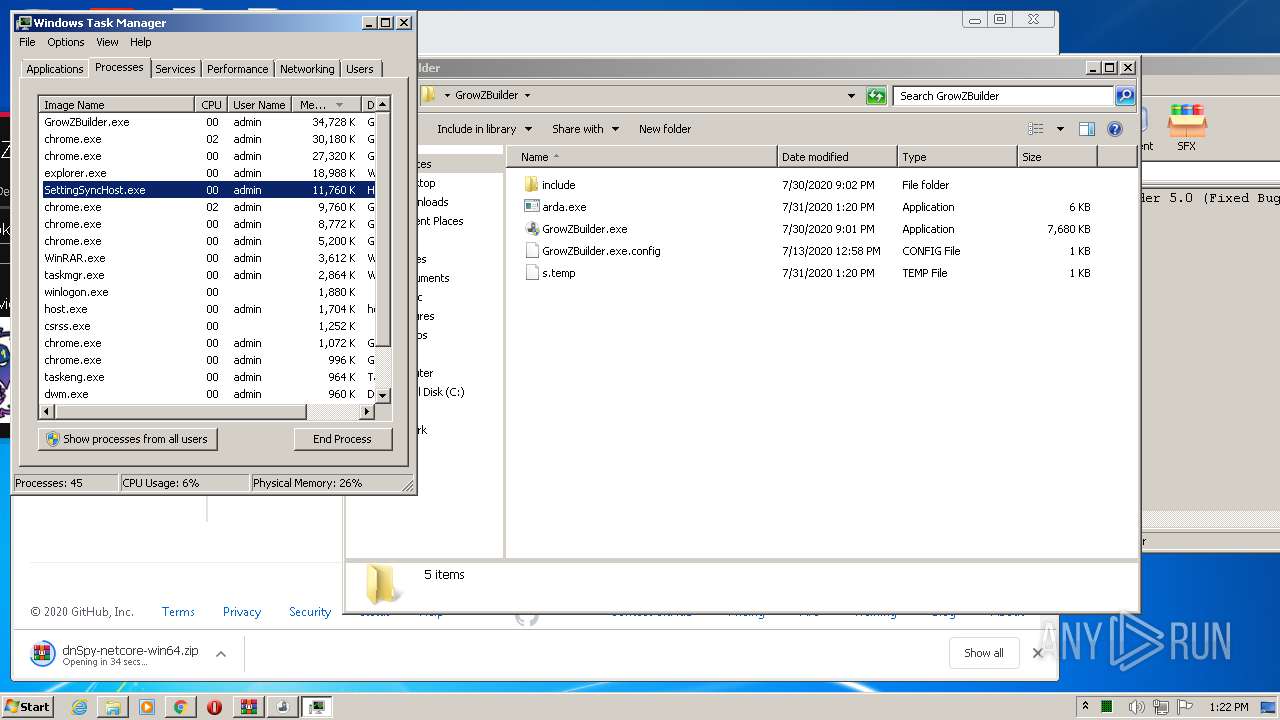This screenshot has width=1280, height=720.
Task: Open Task Manager View menu
Action: click(x=107, y=42)
